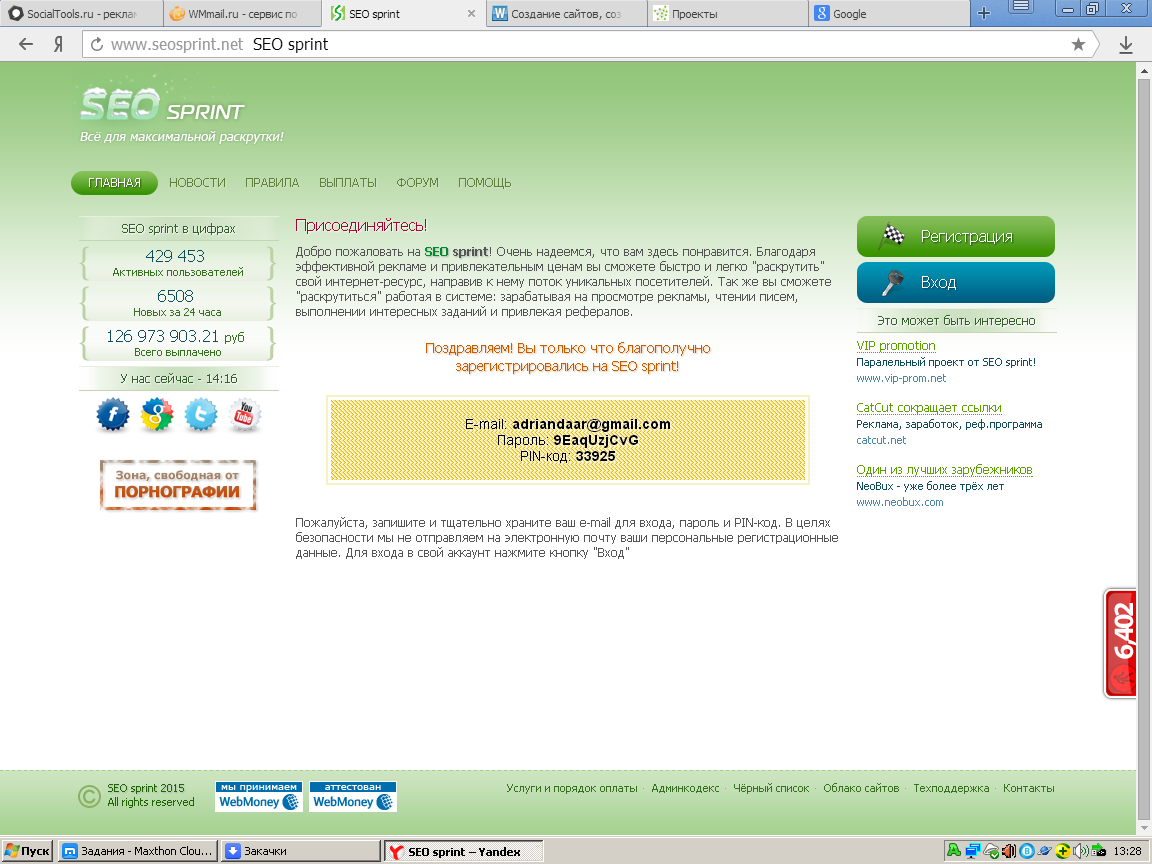
Task: Click the SEO sprint logo
Action: click(x=162, y=104)
